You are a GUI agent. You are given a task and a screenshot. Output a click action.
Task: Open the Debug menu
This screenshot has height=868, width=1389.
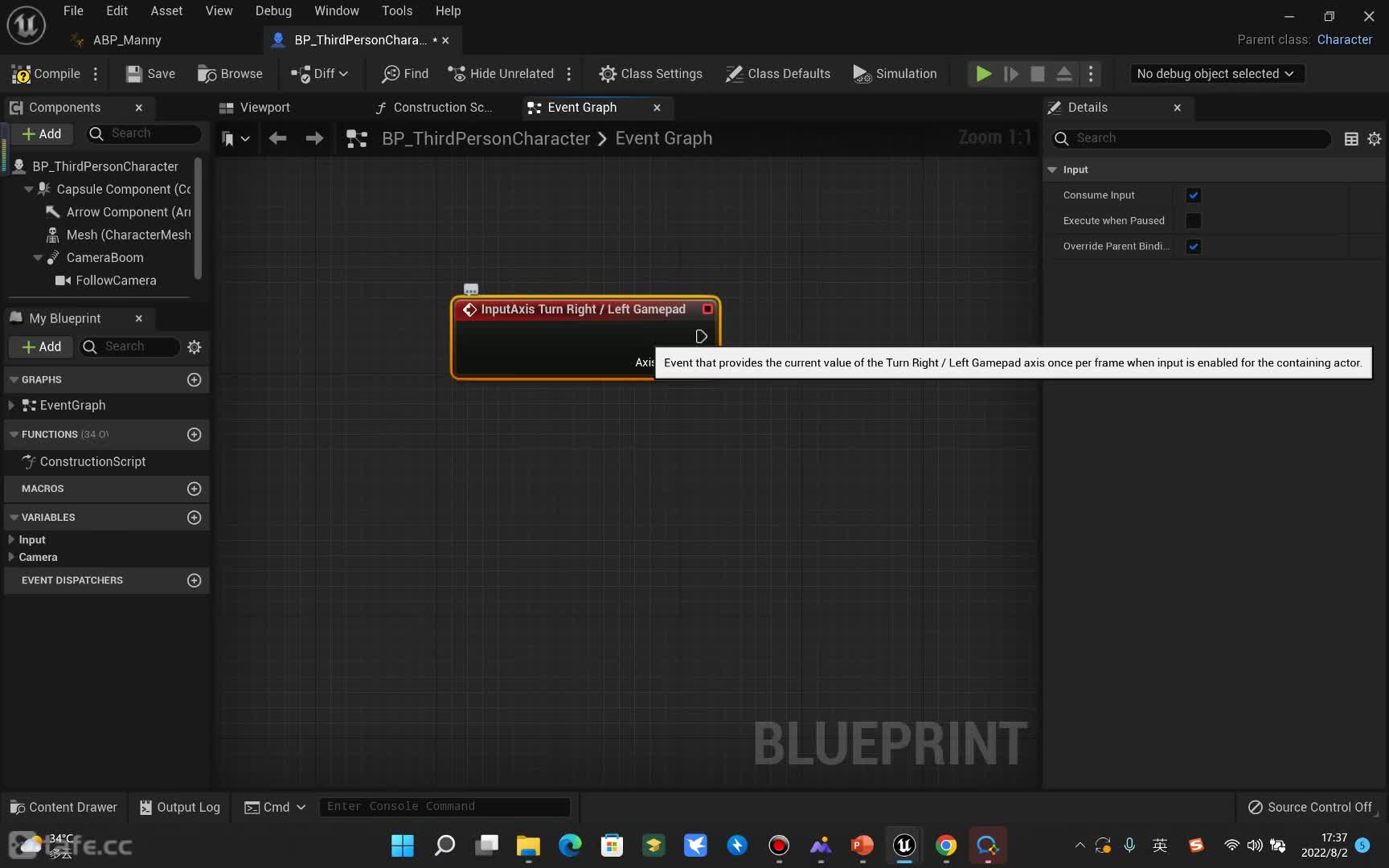point(273,10)
